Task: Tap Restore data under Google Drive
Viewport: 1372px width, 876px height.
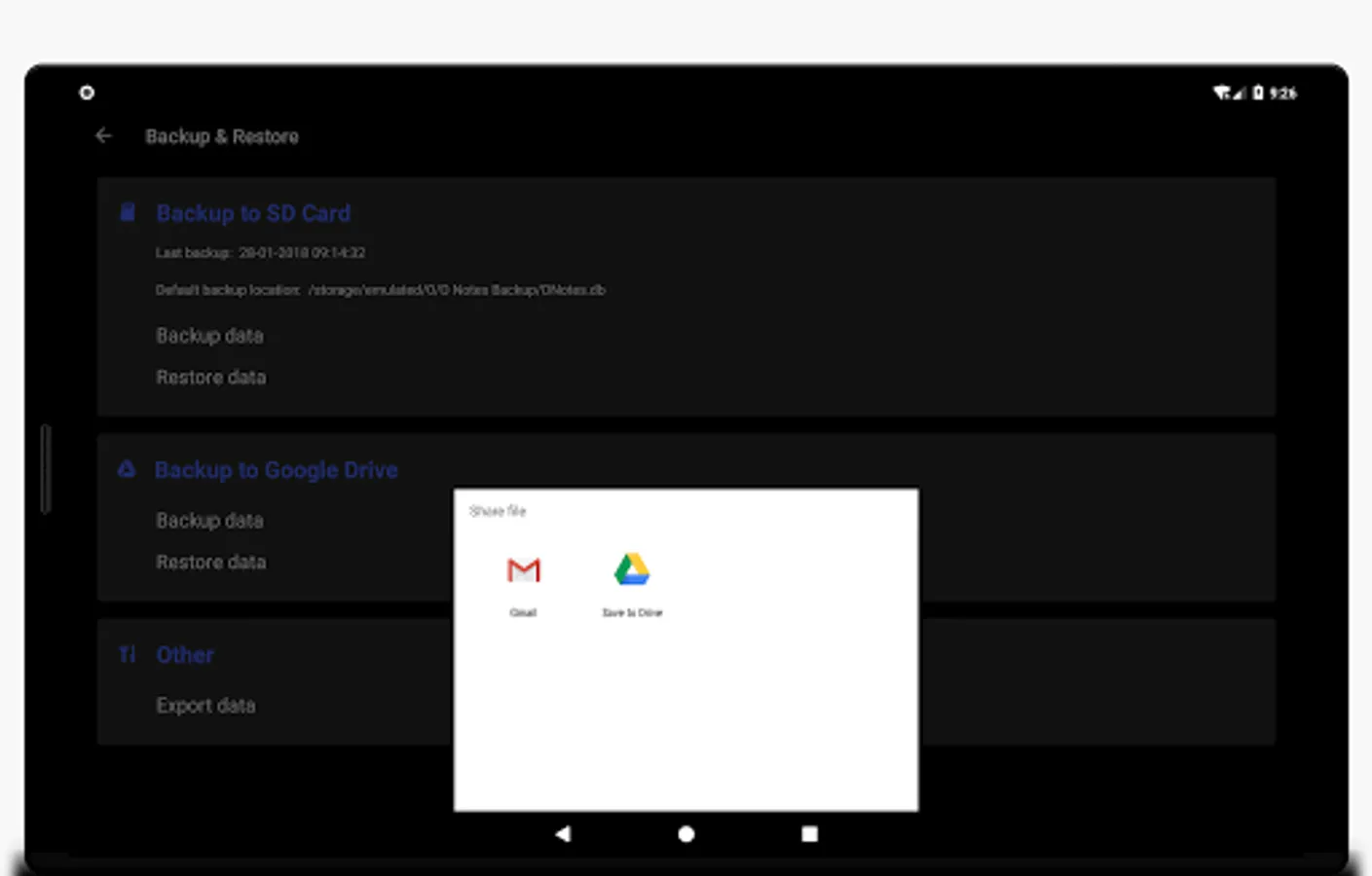Action: coord(210,563)
